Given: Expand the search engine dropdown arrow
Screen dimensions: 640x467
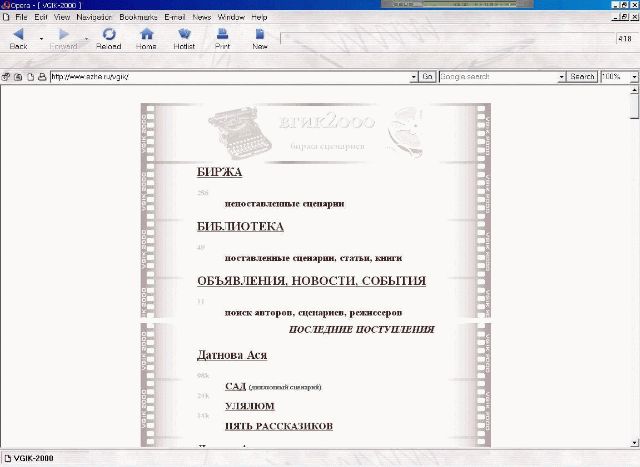Looking at the screenshot, I should click(562, 77).
